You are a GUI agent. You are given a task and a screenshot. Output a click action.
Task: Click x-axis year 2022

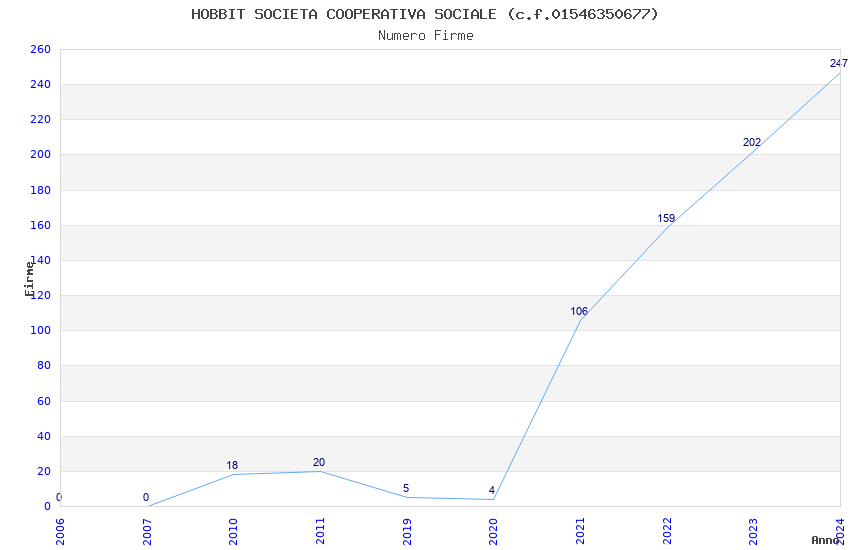[x=667, y=531]
